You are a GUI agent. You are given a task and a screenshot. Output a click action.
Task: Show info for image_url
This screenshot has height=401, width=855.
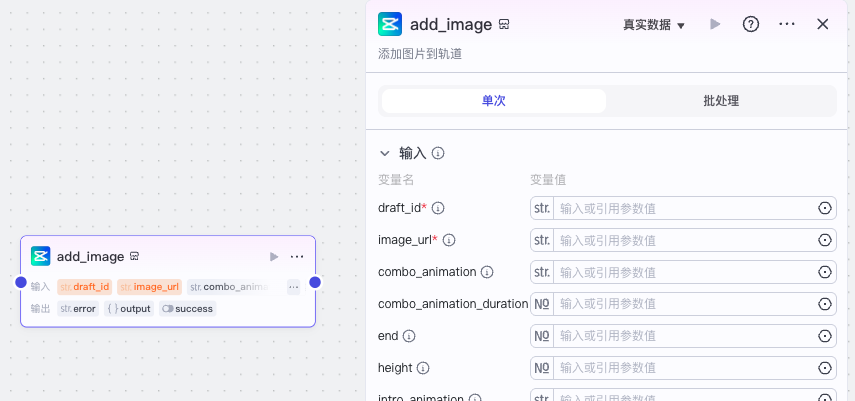pyautogui.click(x=449, y=240)
